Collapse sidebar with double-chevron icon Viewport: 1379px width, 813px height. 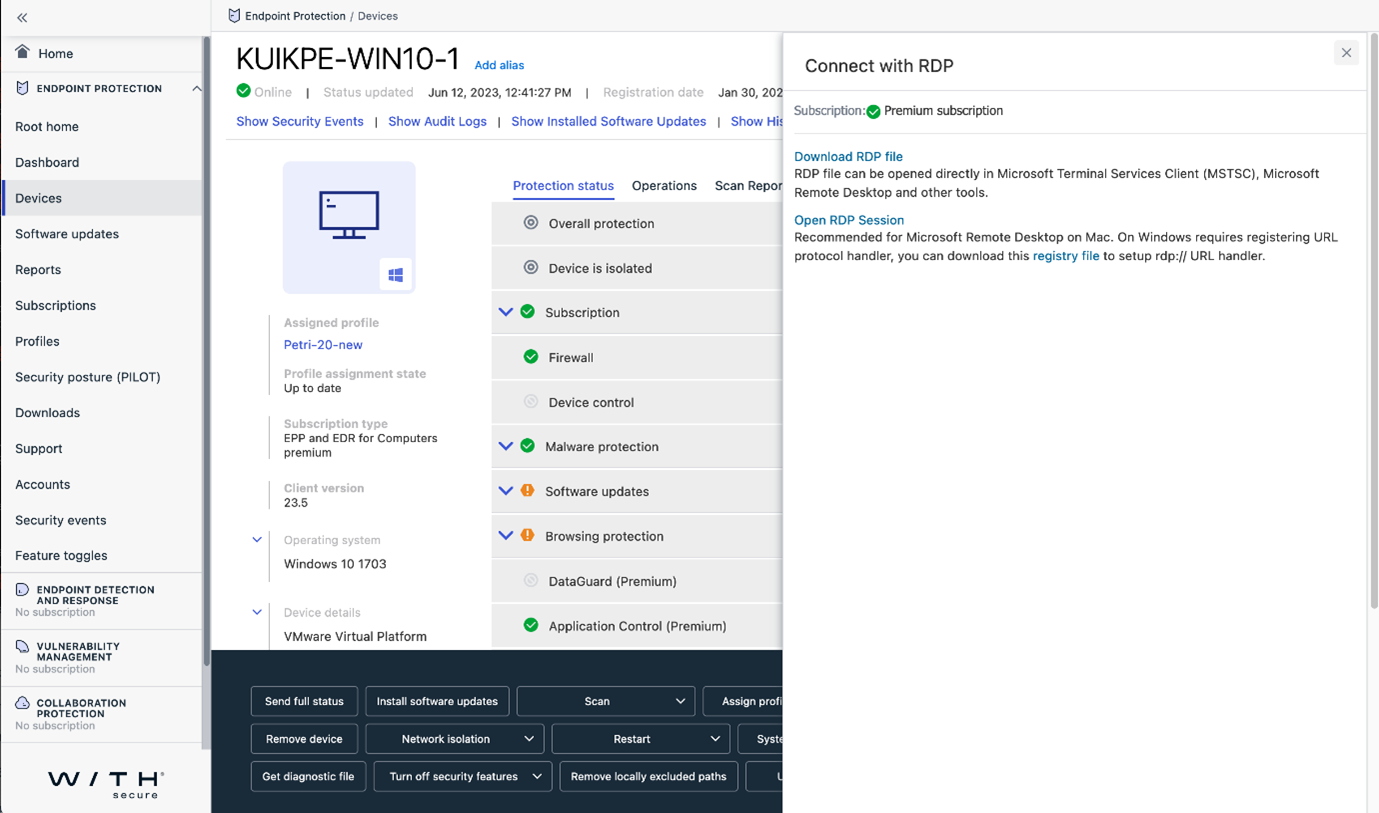point(22,17)
